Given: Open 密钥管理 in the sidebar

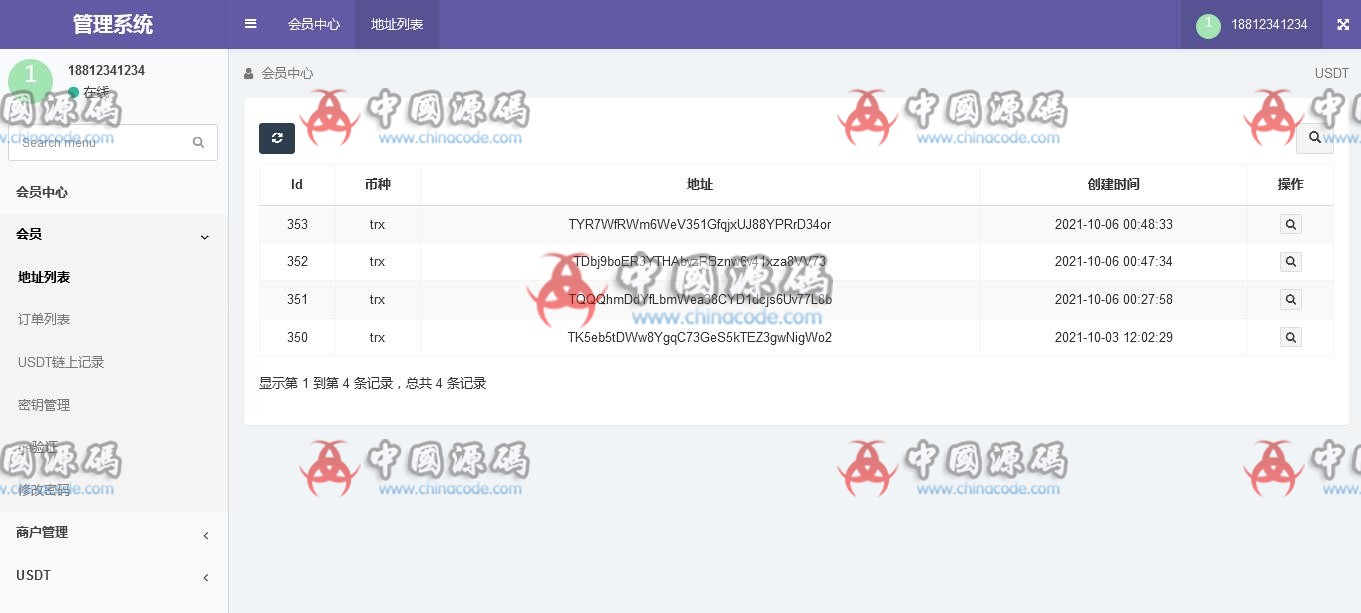Looking at the screenshot, I should [44, 405].
